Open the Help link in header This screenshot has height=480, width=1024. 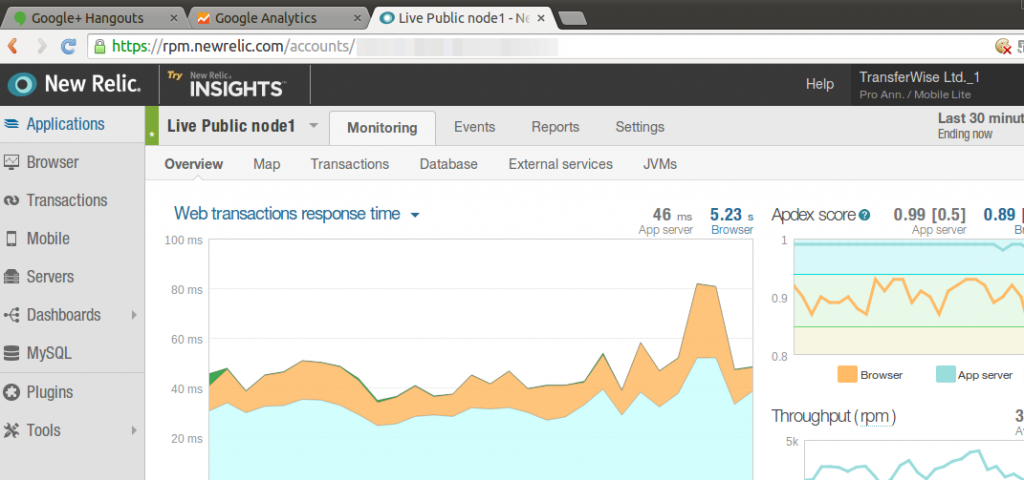pyautogui.click(x=820, y=84)
